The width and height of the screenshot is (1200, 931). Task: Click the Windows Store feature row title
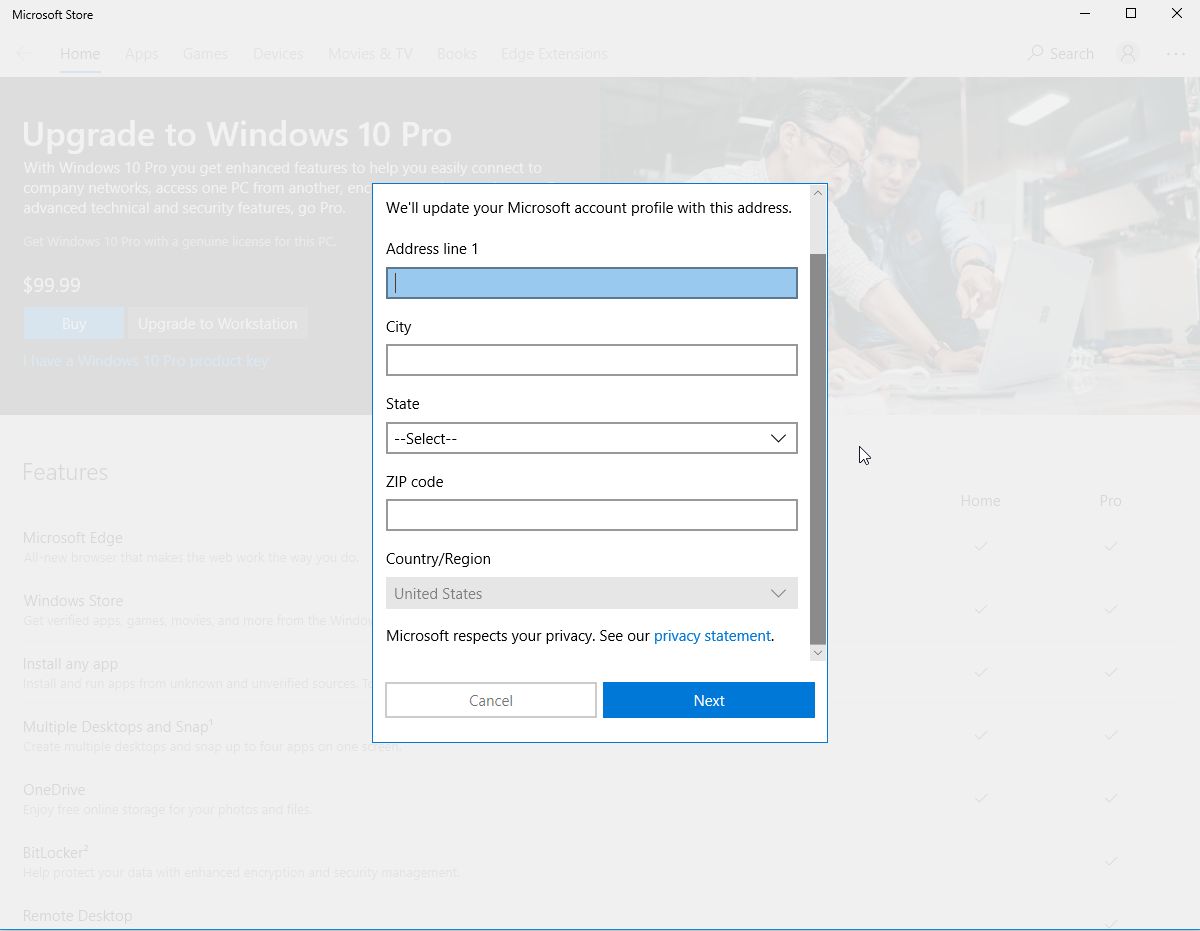(73, 601)
